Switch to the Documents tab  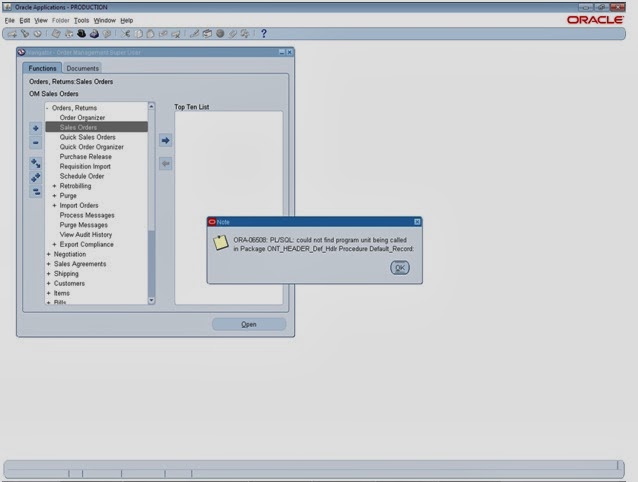83,68
